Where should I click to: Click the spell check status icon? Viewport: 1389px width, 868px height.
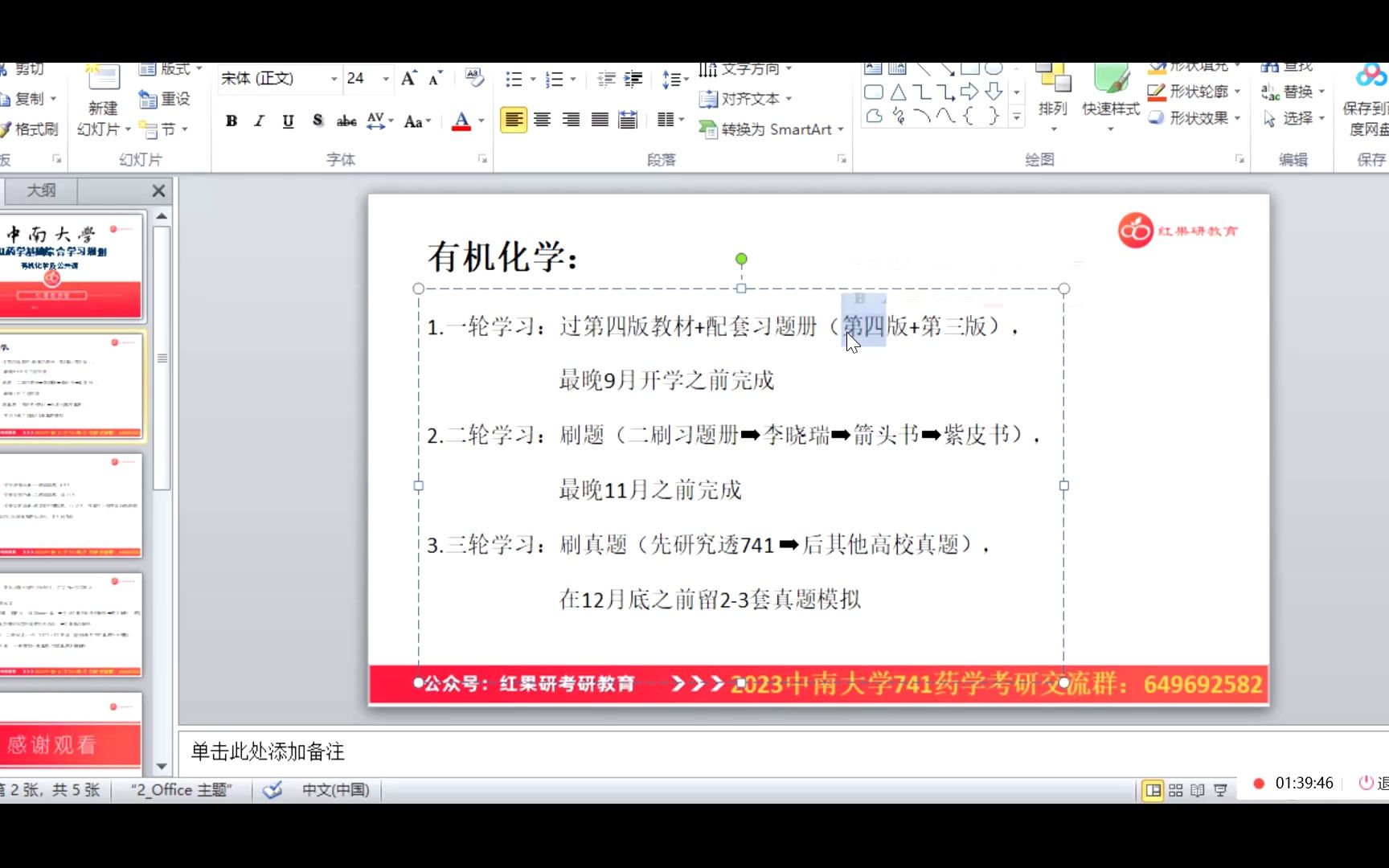tap(272, 790)
